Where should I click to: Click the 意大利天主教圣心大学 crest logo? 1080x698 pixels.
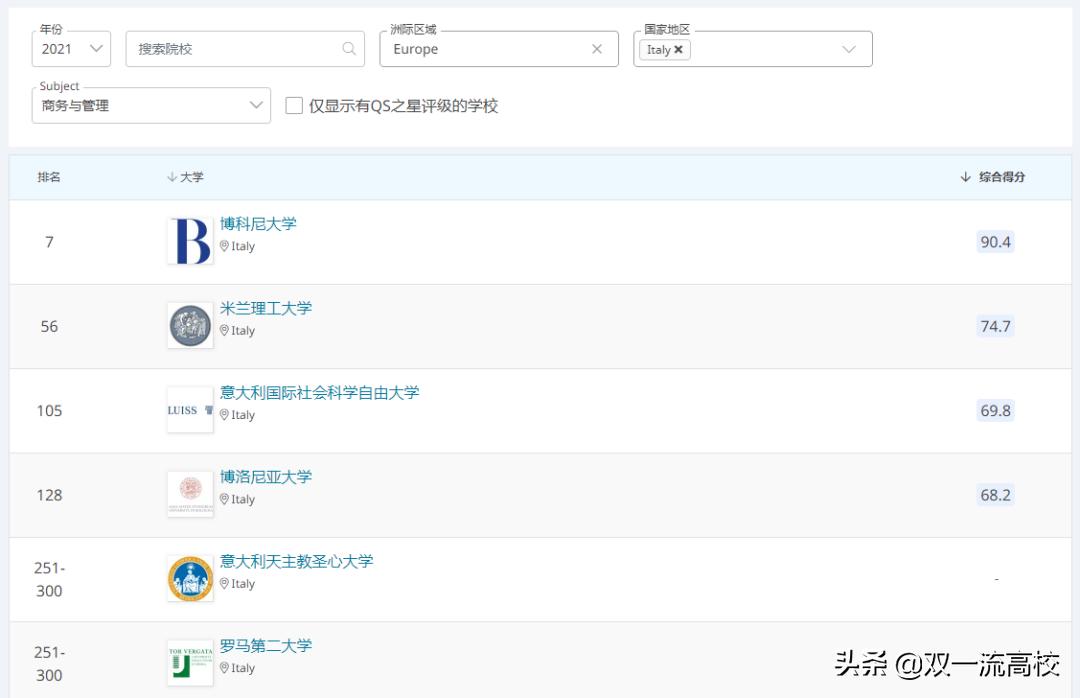pos(189,577)
